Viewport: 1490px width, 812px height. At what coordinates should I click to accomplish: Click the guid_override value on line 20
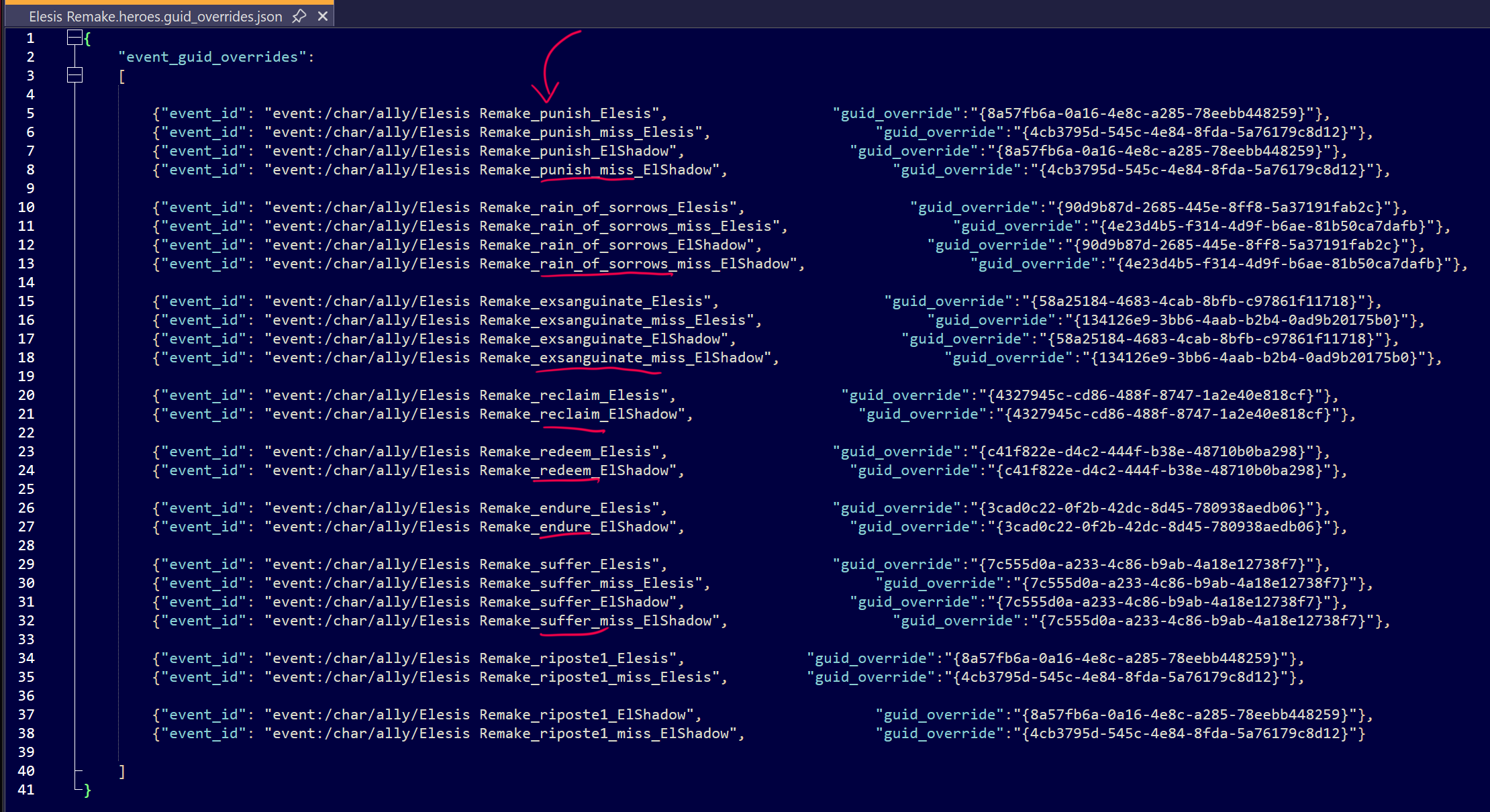click(1151, 395)
